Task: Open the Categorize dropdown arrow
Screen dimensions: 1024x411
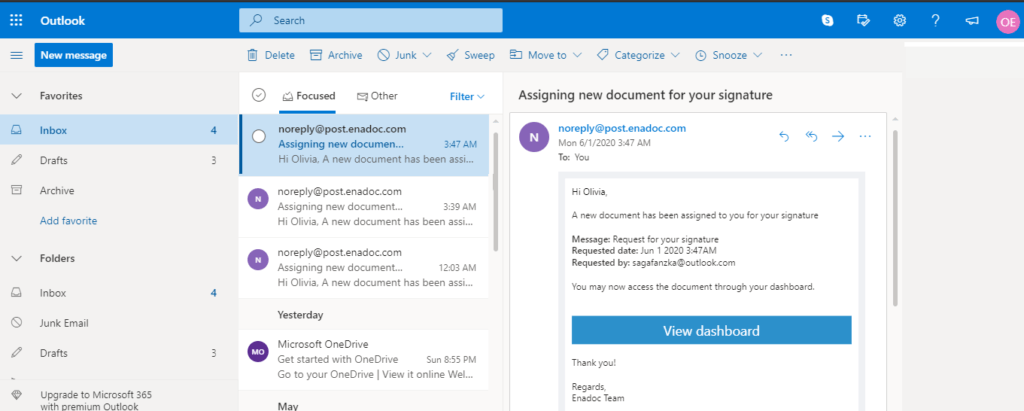Action: pos(675,56)
